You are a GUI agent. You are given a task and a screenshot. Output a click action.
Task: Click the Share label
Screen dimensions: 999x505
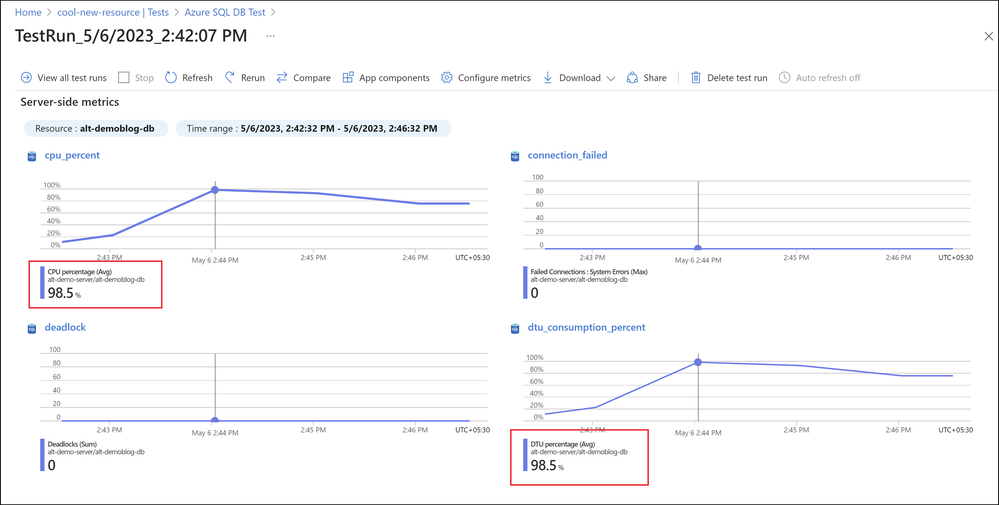655,78
